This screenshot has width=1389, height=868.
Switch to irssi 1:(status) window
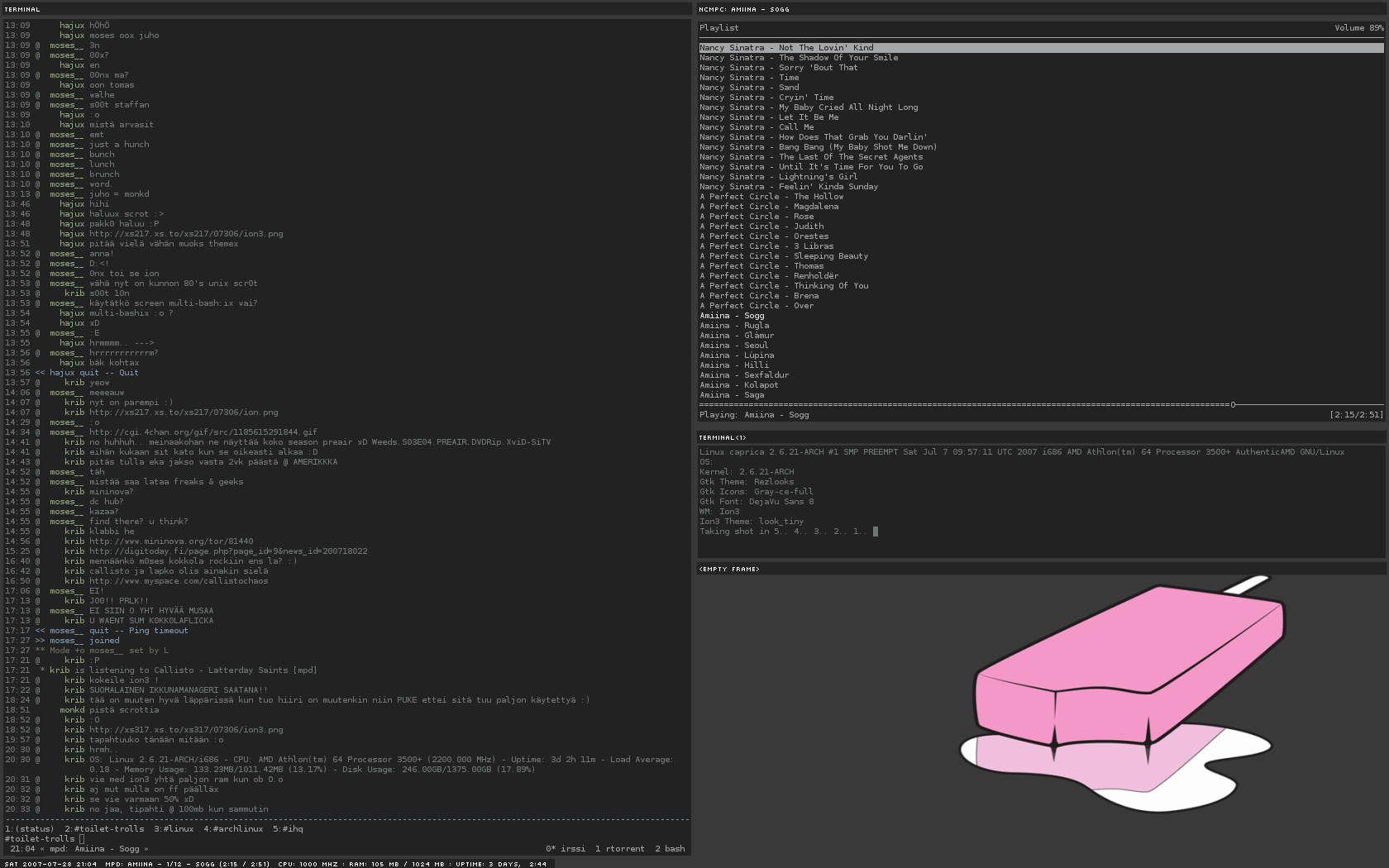(x=30, y=828)
